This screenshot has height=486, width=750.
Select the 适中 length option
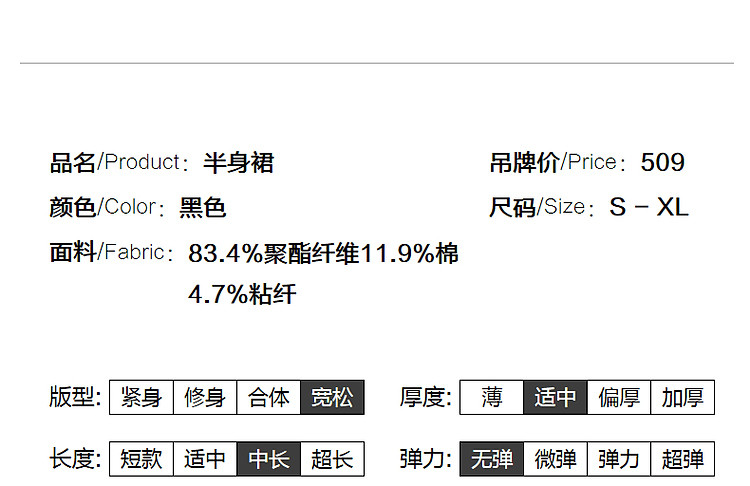pos(205,459)
